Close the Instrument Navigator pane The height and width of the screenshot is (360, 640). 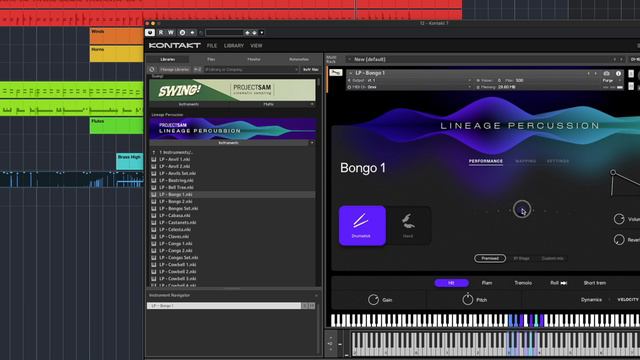316,296
